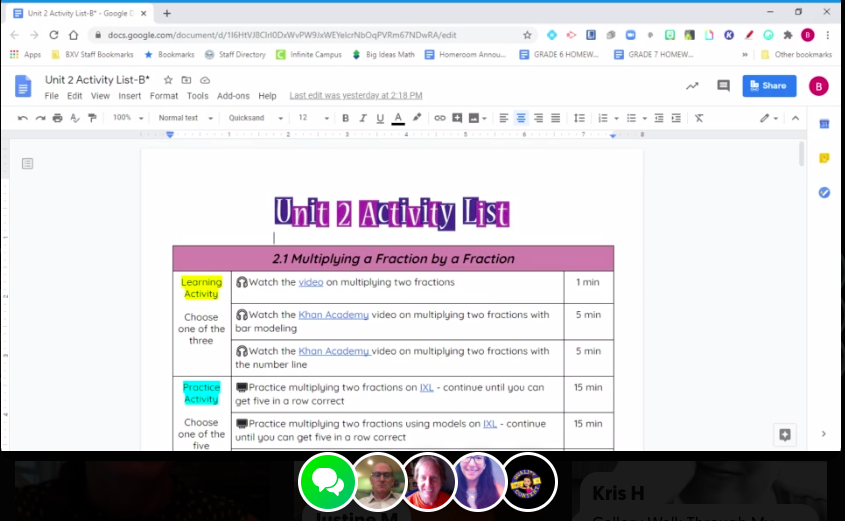Open Calendar side panel icon
845x521 pixels.
pyautogui.click(x=824, y=124)
